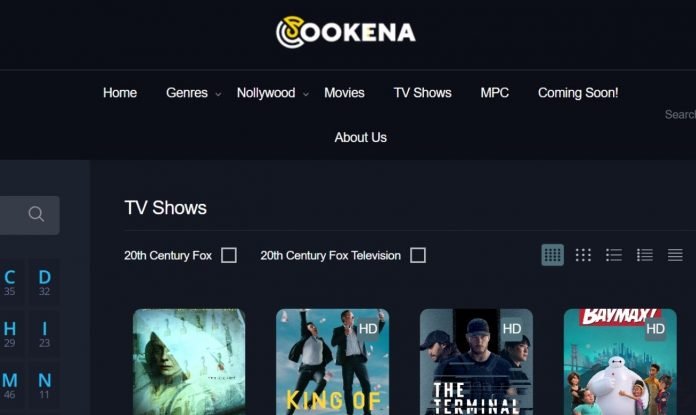
Task: Expand the Genres dropdown menu
Action: click(193, 93)
